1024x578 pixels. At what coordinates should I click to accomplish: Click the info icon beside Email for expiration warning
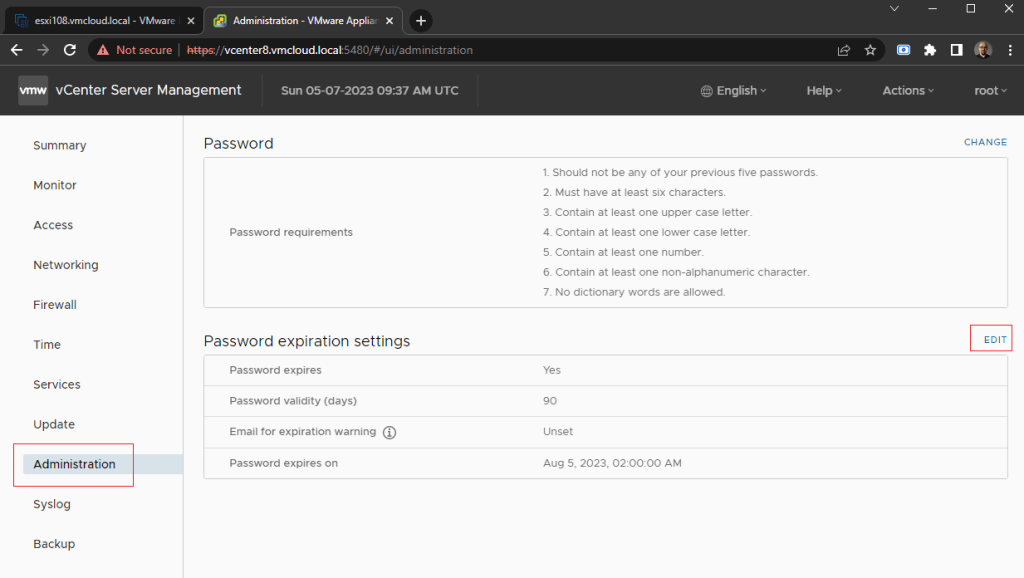pos(390,433)
